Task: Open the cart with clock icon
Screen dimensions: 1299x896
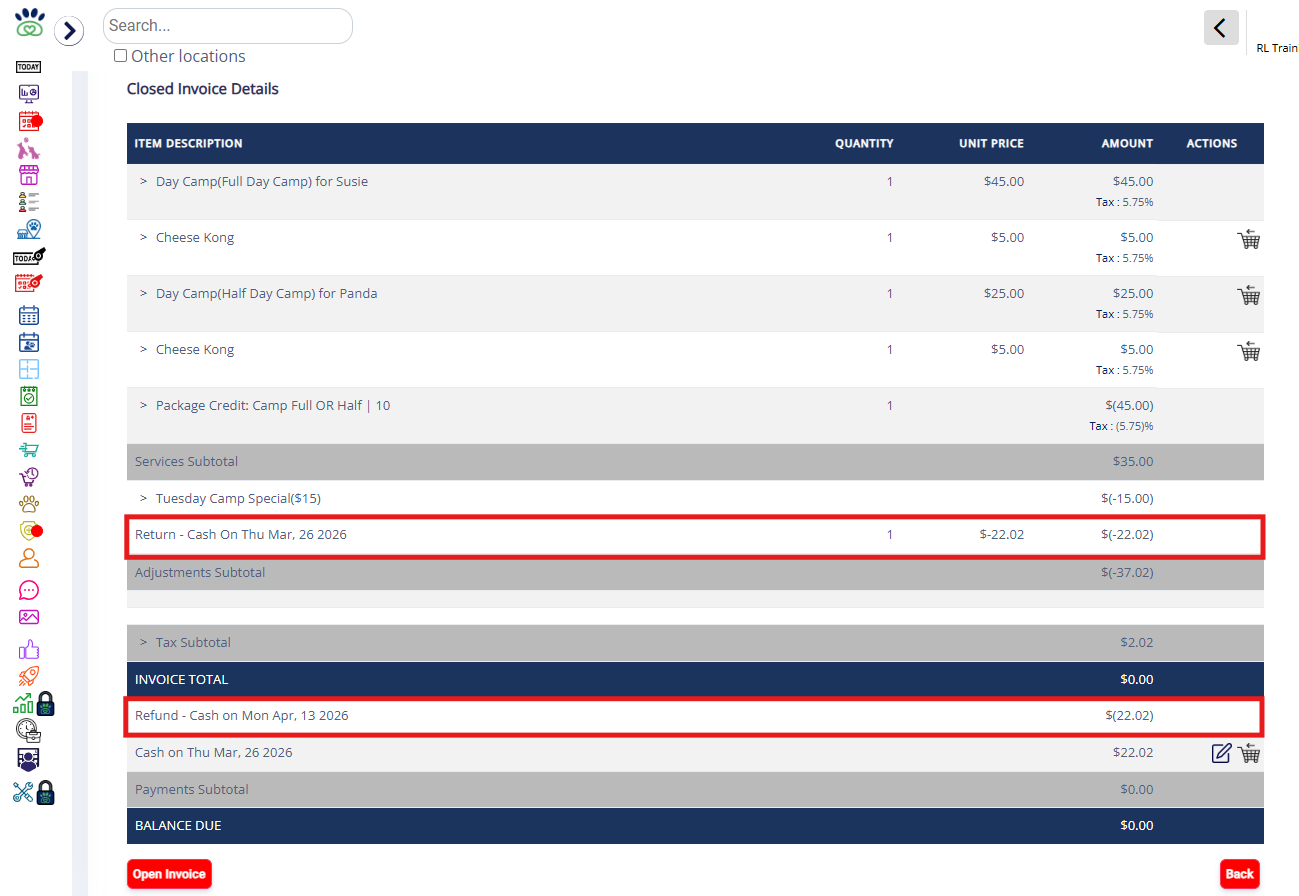Action: tap(29, 477)
